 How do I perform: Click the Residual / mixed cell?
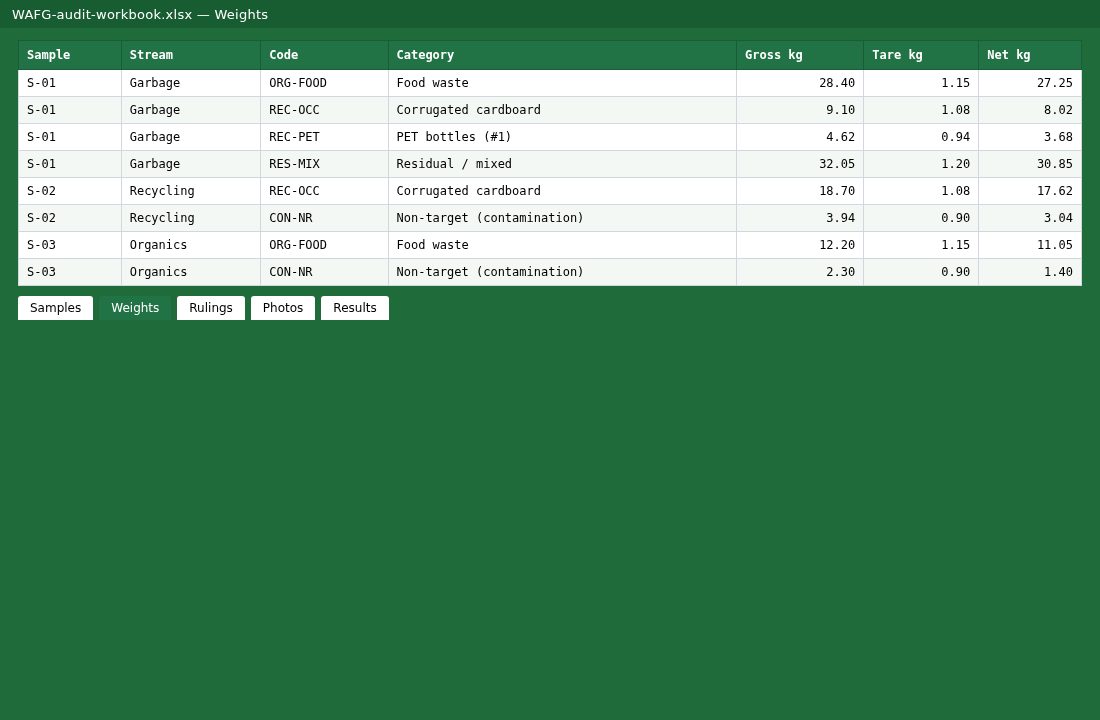[562, 164]
